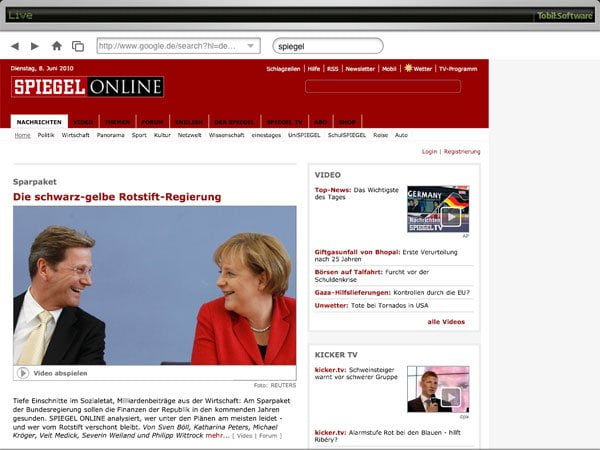
Task: Click the Tobii Software label in top bar
Action: pos(564,15)
